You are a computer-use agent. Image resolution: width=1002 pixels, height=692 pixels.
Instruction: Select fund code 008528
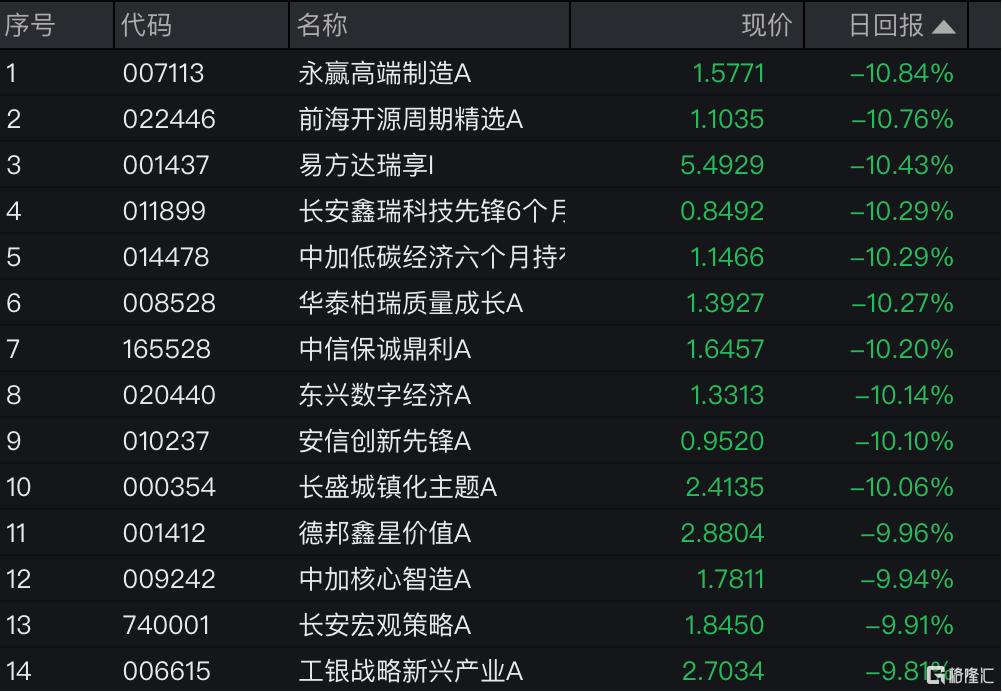(x=169, y=304)
